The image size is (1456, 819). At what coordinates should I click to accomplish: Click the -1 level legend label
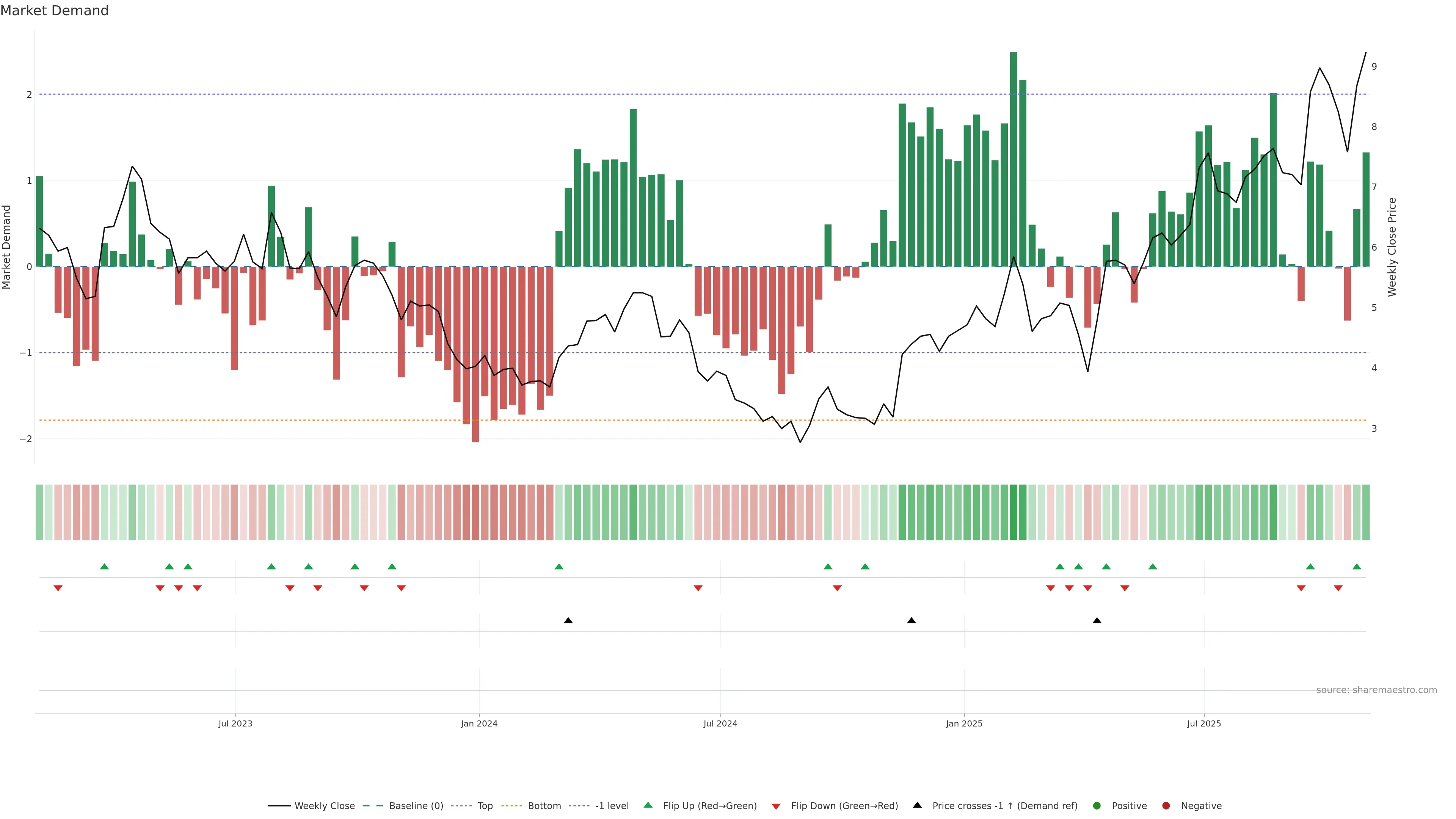tap(612, 806)
